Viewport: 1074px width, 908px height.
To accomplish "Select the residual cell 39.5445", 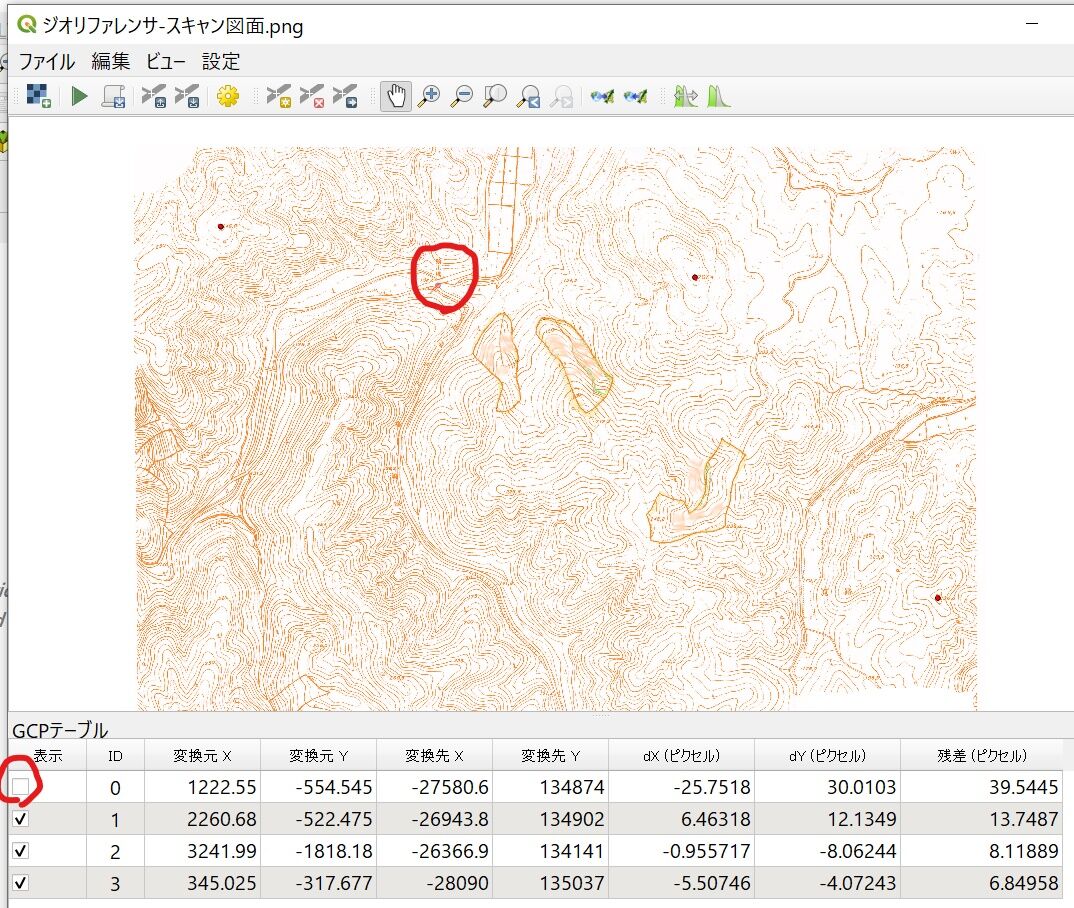I will pos(982,787).
